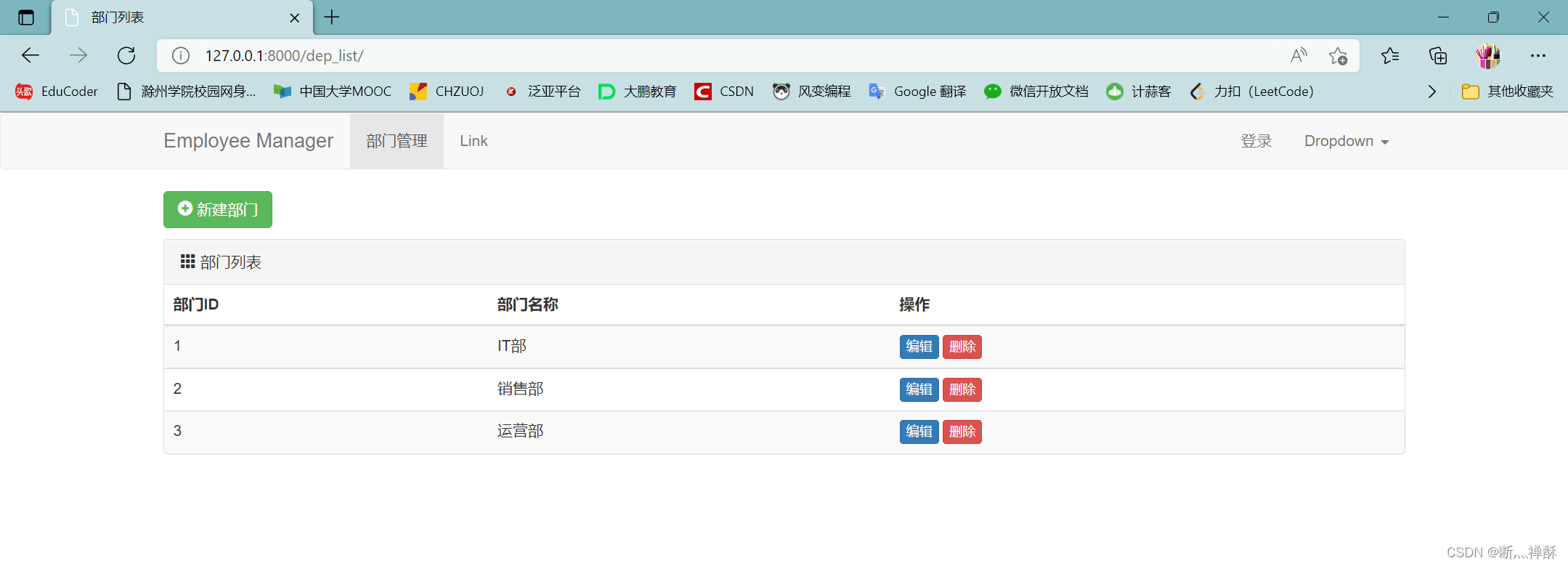Add page to favorites star icon
The width and height of the screenshot is (1568, 566).
(x=1338, y=56)
